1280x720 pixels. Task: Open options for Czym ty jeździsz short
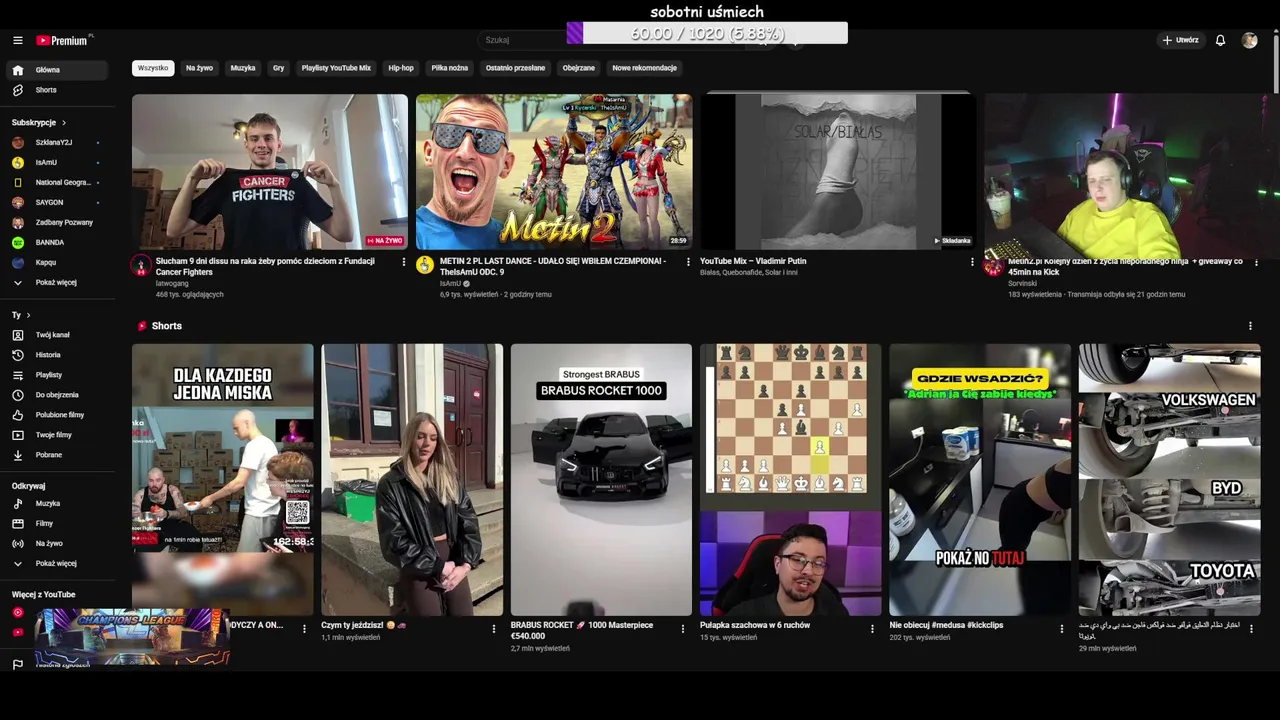click(x=493, y=629)
